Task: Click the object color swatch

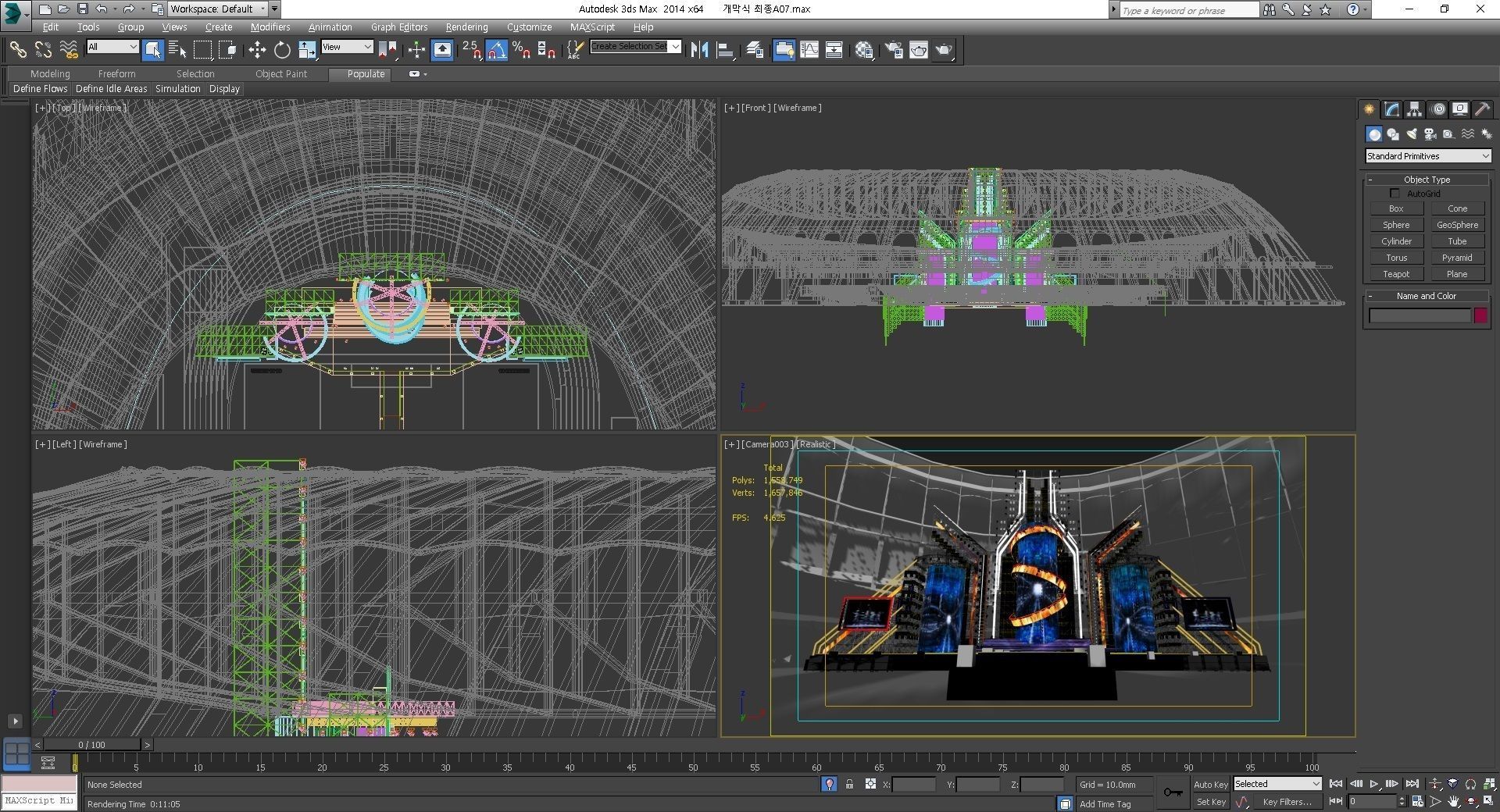Action: point(1480,315)
